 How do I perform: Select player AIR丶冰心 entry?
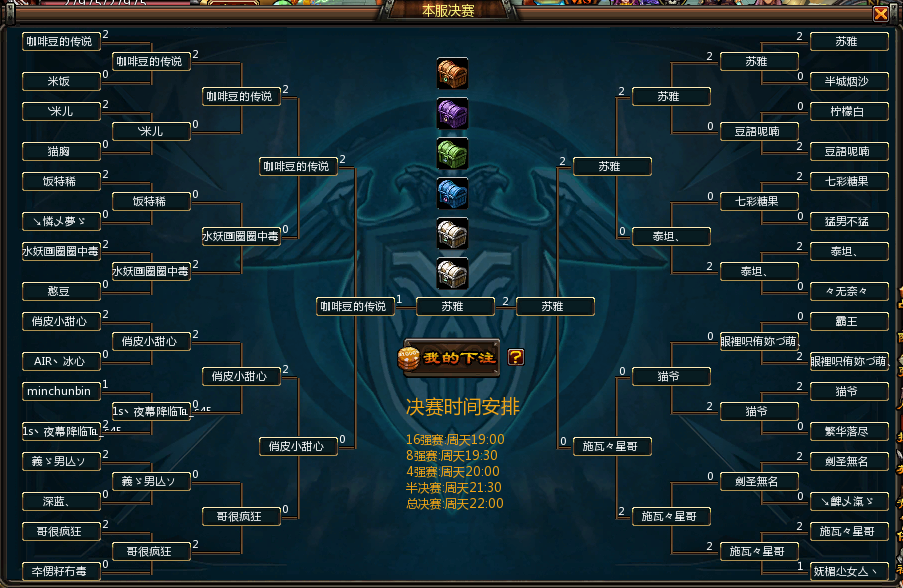tap(61, 361)
